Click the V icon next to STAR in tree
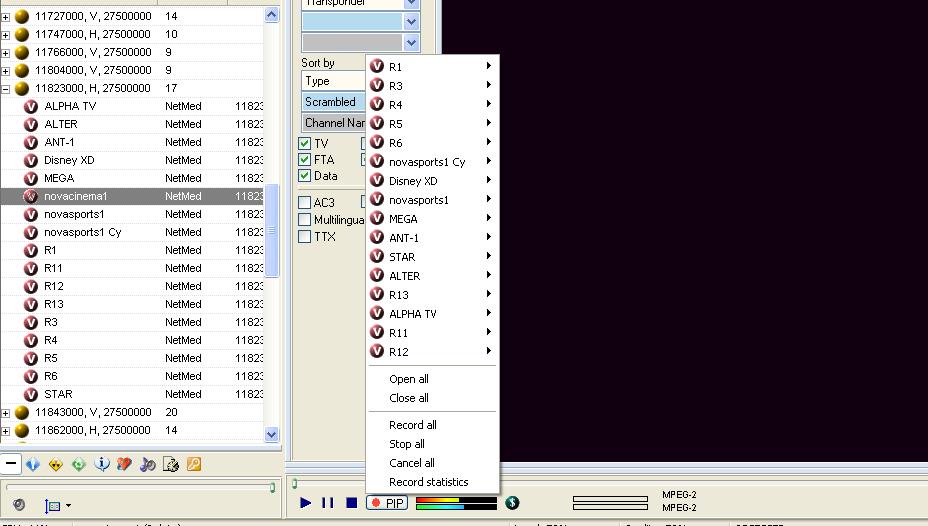 point(31,394)
